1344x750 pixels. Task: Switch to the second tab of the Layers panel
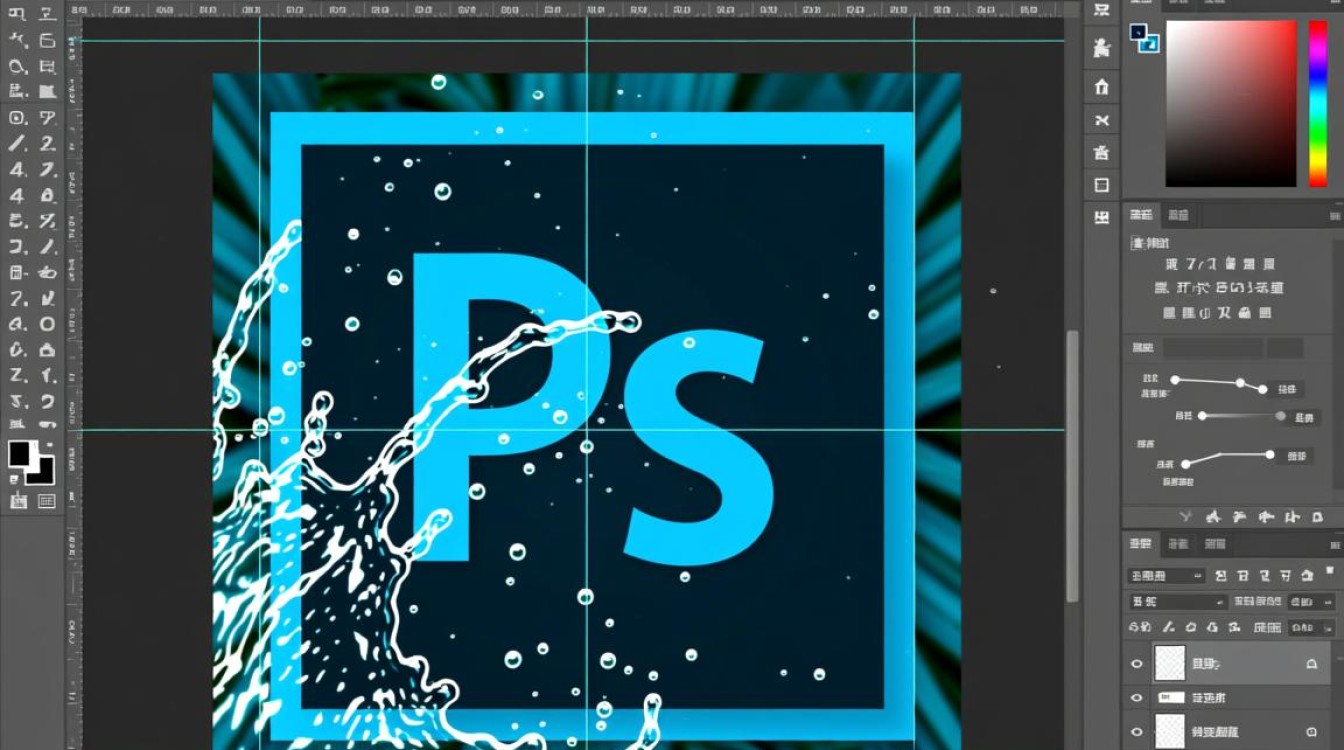point(1178,545)
